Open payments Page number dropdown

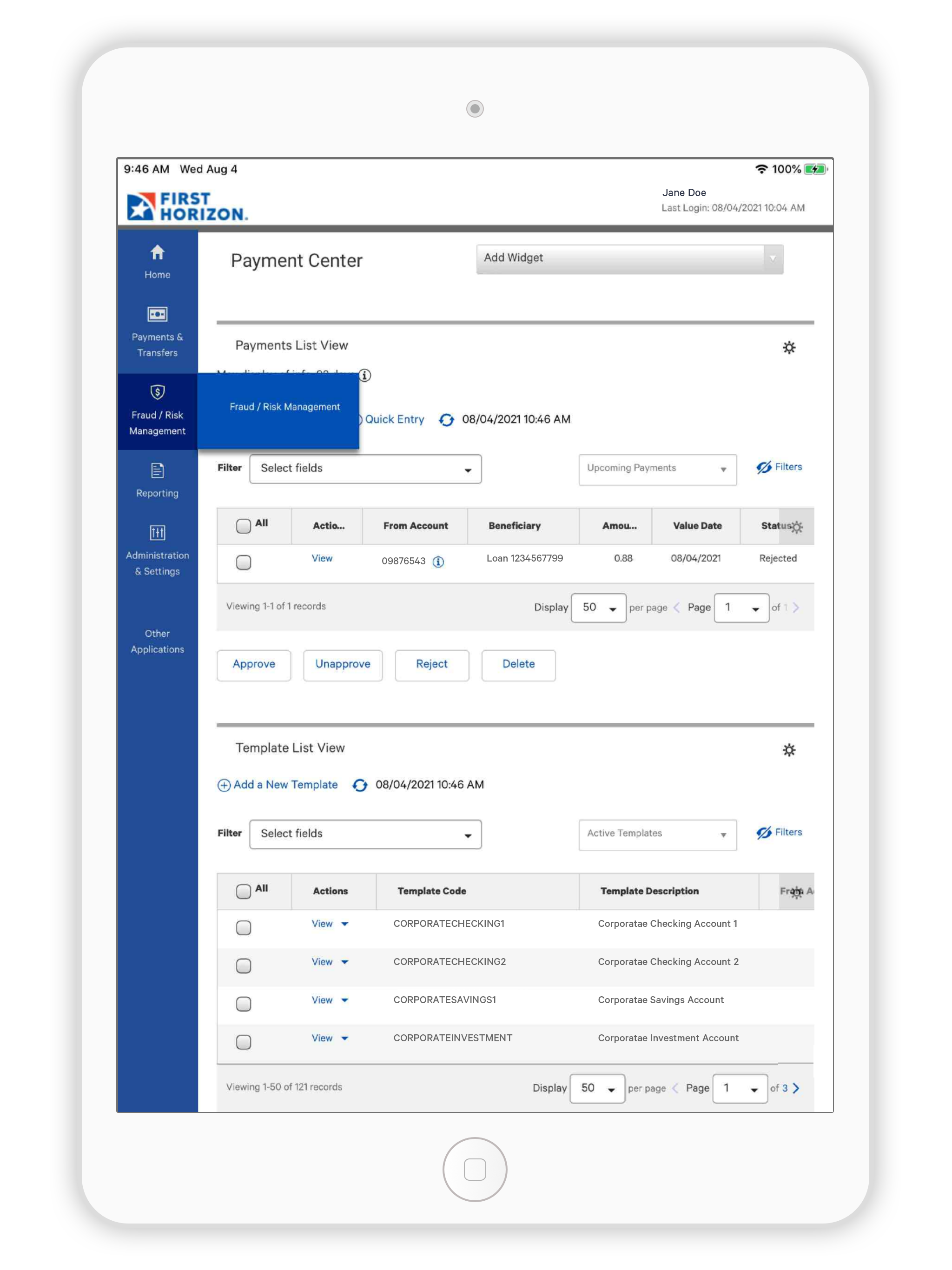740,608
